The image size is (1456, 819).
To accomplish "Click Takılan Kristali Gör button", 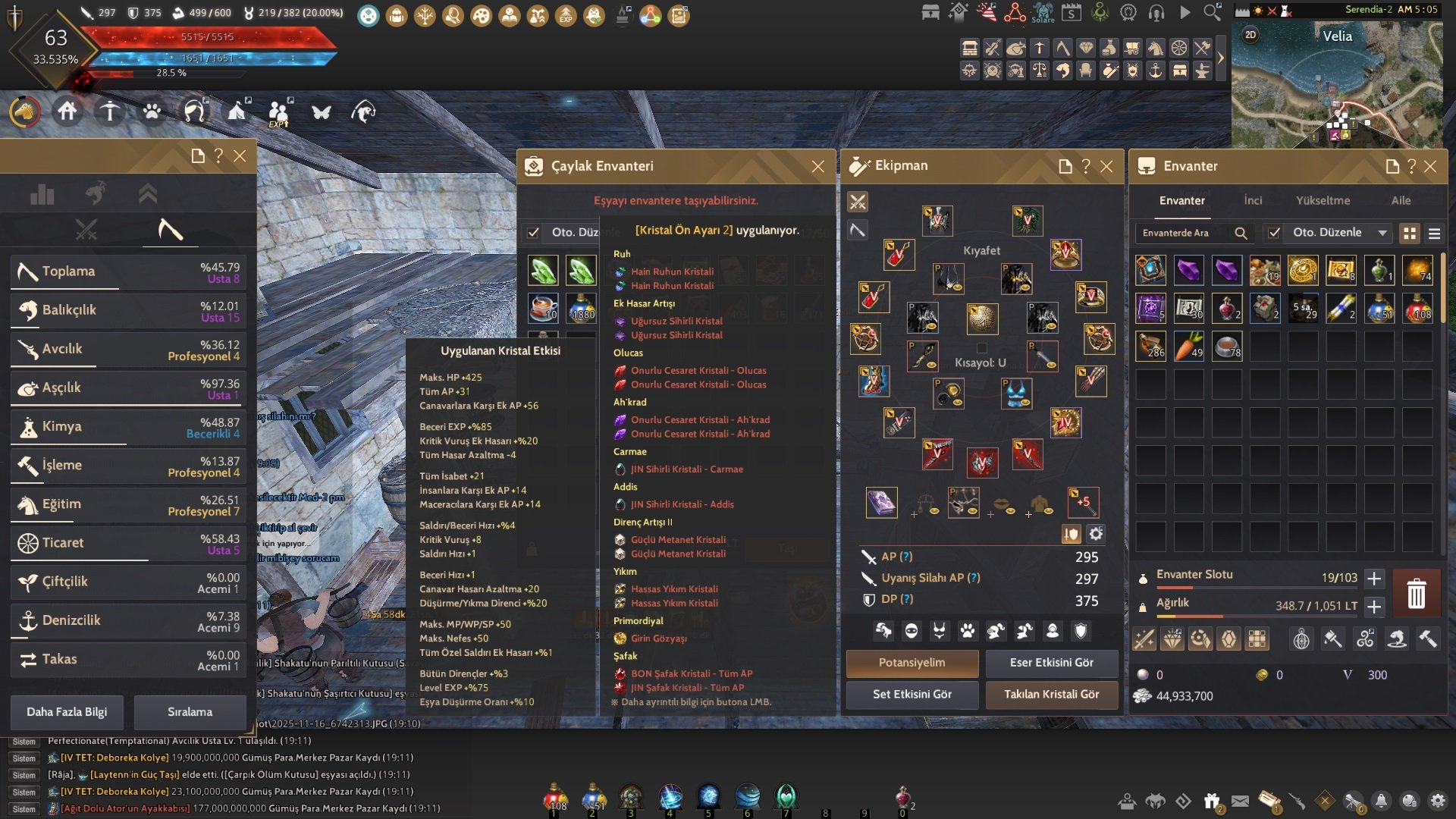I will click(1051, 694).
